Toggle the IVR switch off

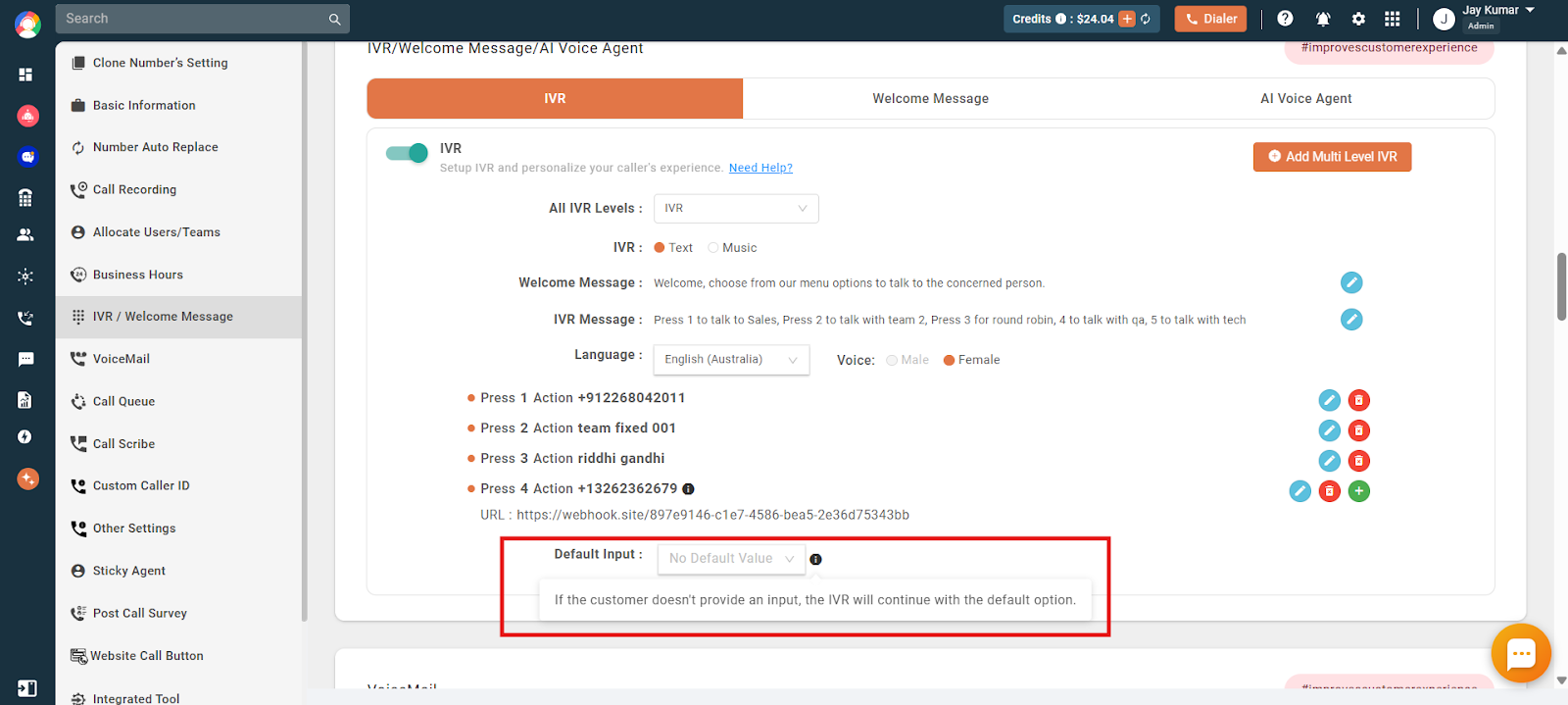[407, 153]
